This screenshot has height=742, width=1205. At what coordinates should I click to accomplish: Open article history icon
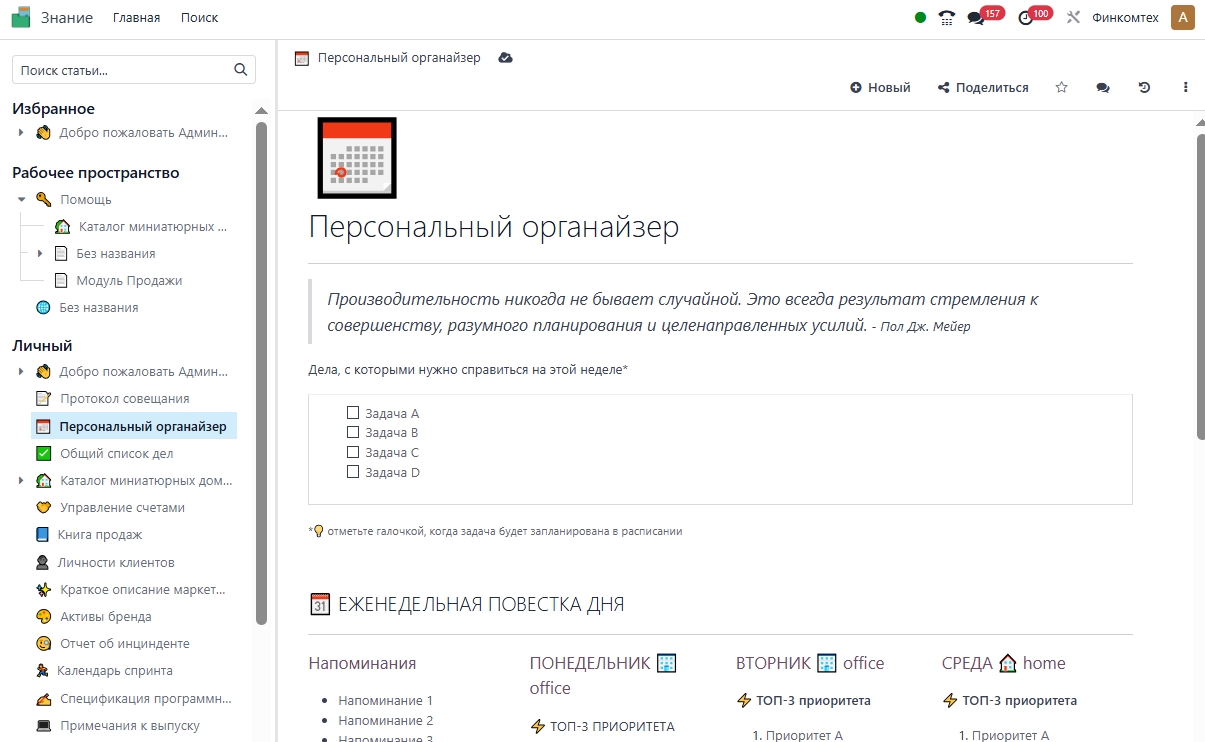click(x=1144, y=88)
